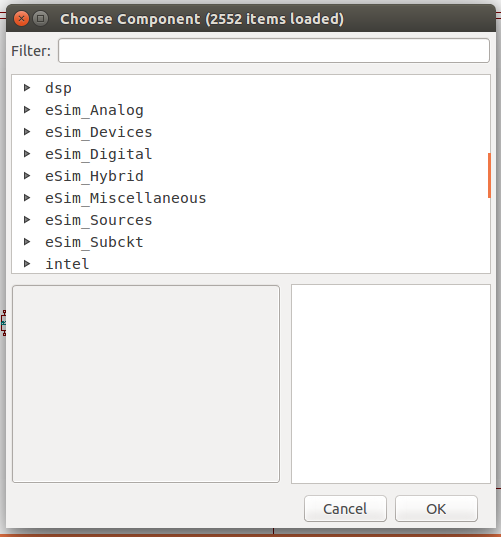Confirm selection with OK button

(436, 509)
